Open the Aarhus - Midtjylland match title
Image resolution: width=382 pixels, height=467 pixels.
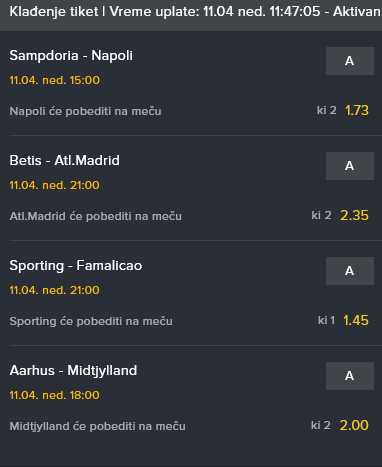73,371
